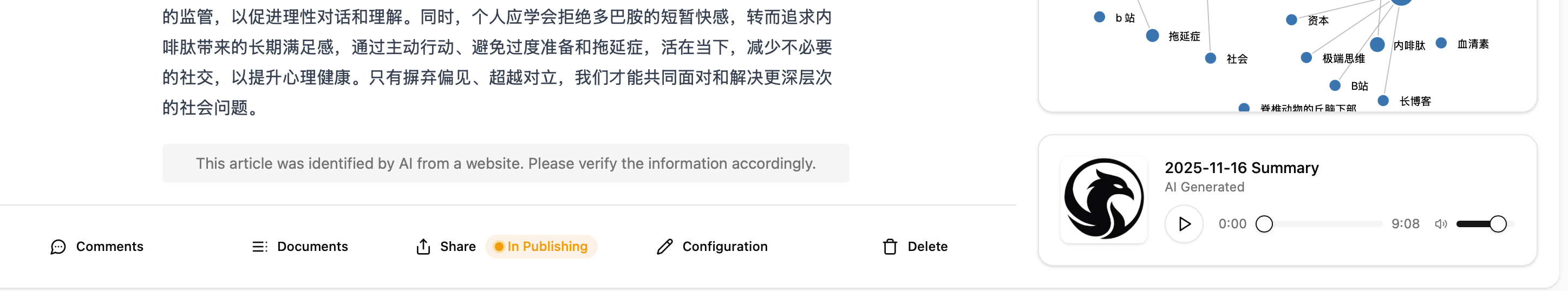Open the Comments section

(x=109, y=247)
